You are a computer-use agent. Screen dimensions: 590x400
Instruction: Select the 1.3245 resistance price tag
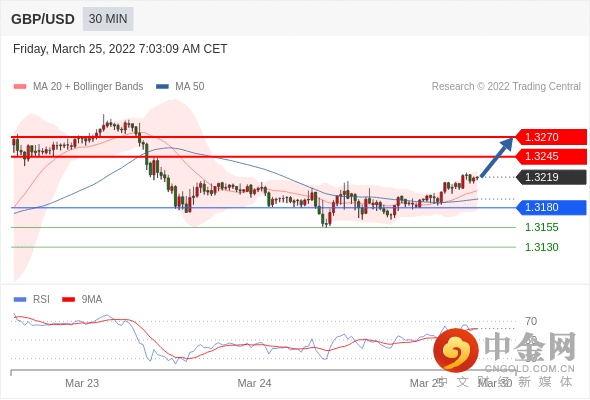point(551,156)
